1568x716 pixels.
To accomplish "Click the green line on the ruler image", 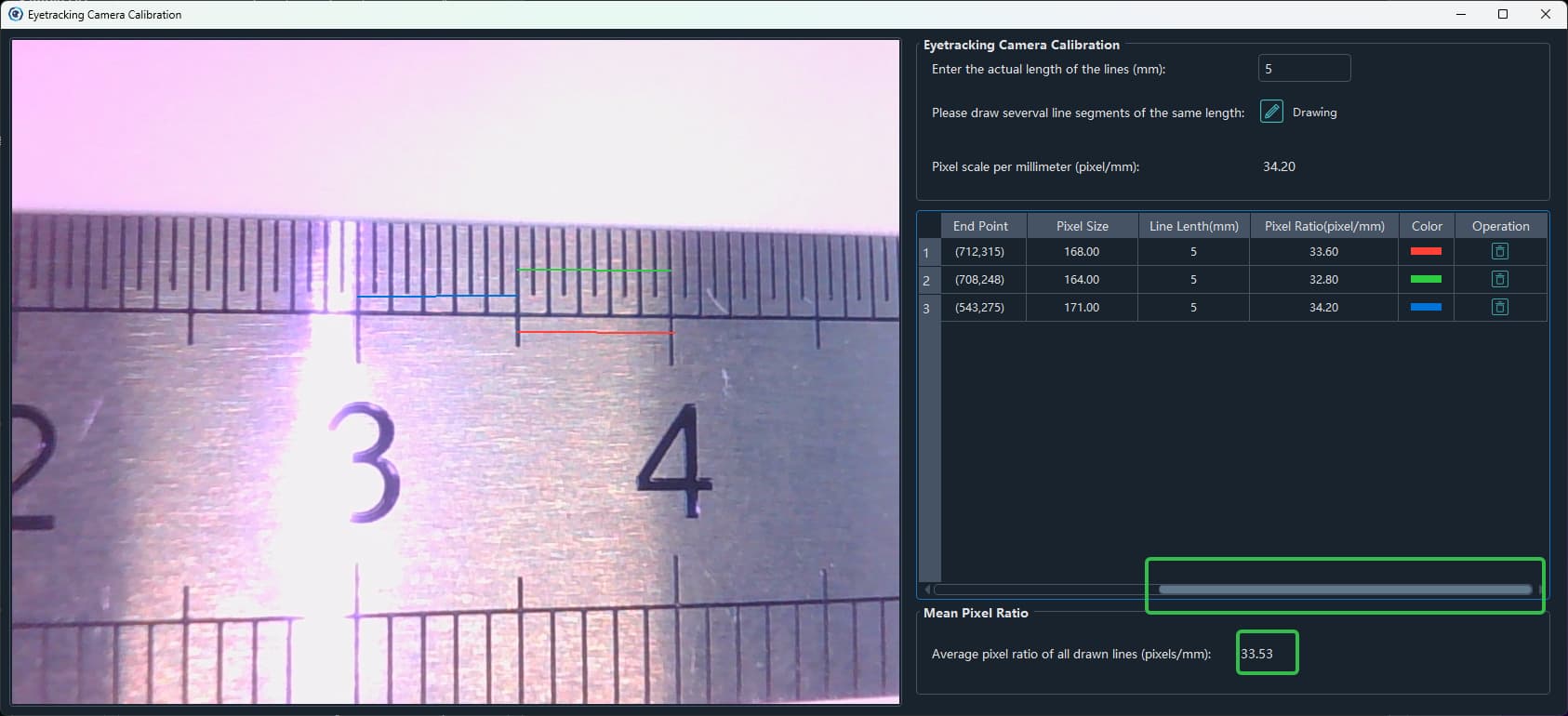I will click(x=593, y=271).
